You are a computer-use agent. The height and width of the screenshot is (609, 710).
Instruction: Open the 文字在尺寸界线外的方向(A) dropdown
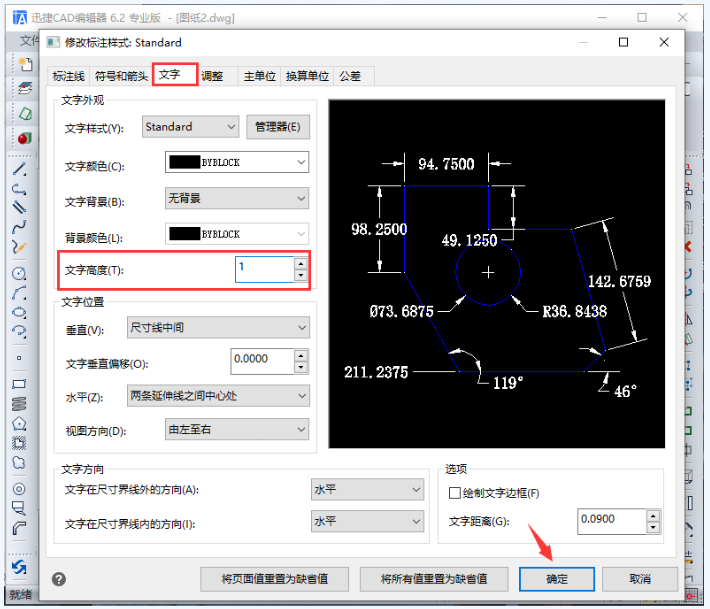(x=367, y=489)
